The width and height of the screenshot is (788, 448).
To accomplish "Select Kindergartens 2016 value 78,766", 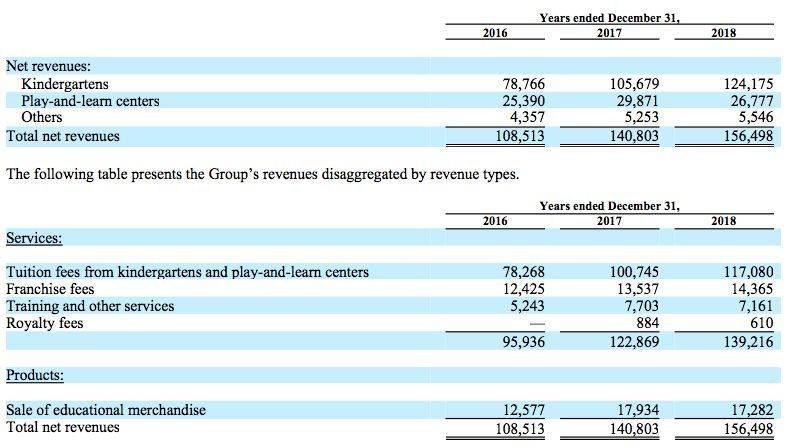I will click(524, 83).
